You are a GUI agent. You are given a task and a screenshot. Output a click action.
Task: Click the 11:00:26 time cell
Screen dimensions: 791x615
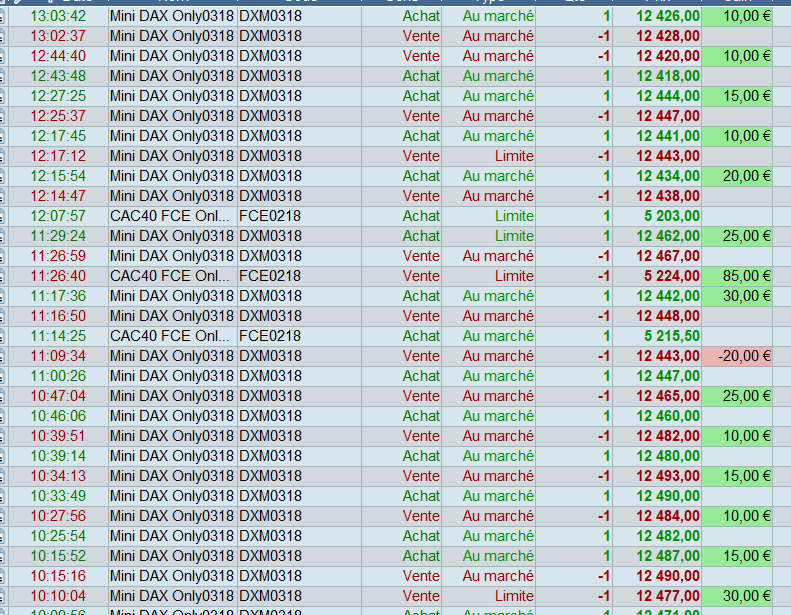coord(58,376)
